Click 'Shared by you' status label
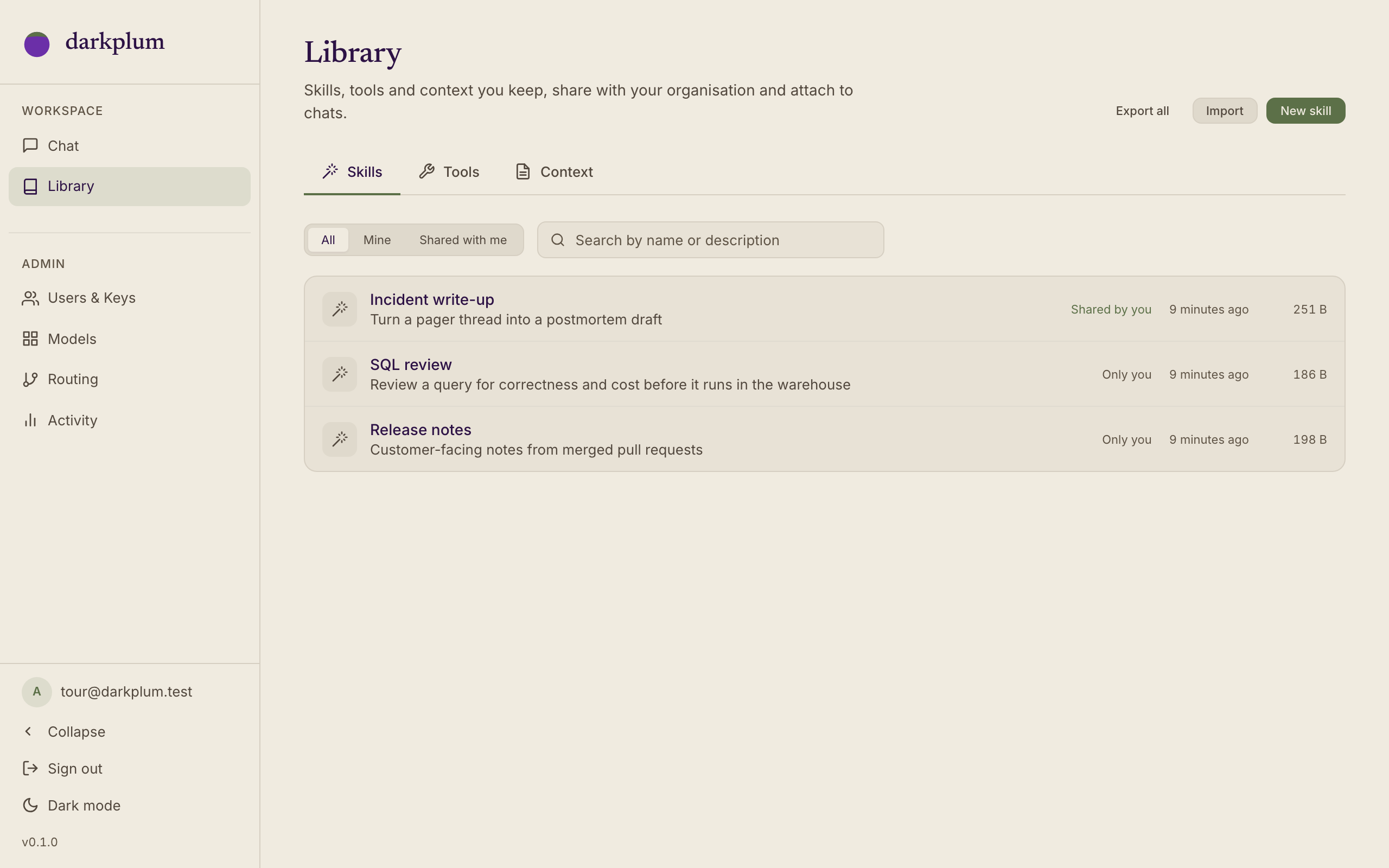The width and height of the screenshot is (1389, 868). pyautogui.click(x=1111, y=309)
